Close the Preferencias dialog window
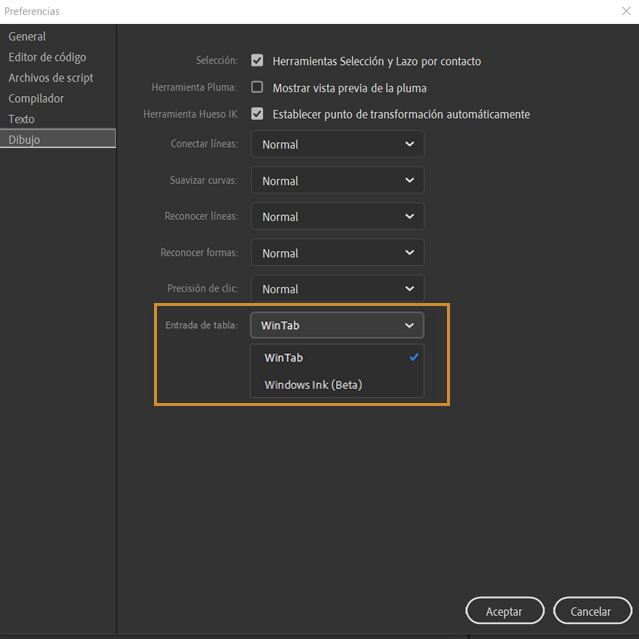This screenshot has width=639, height=639. coord(625,11)
